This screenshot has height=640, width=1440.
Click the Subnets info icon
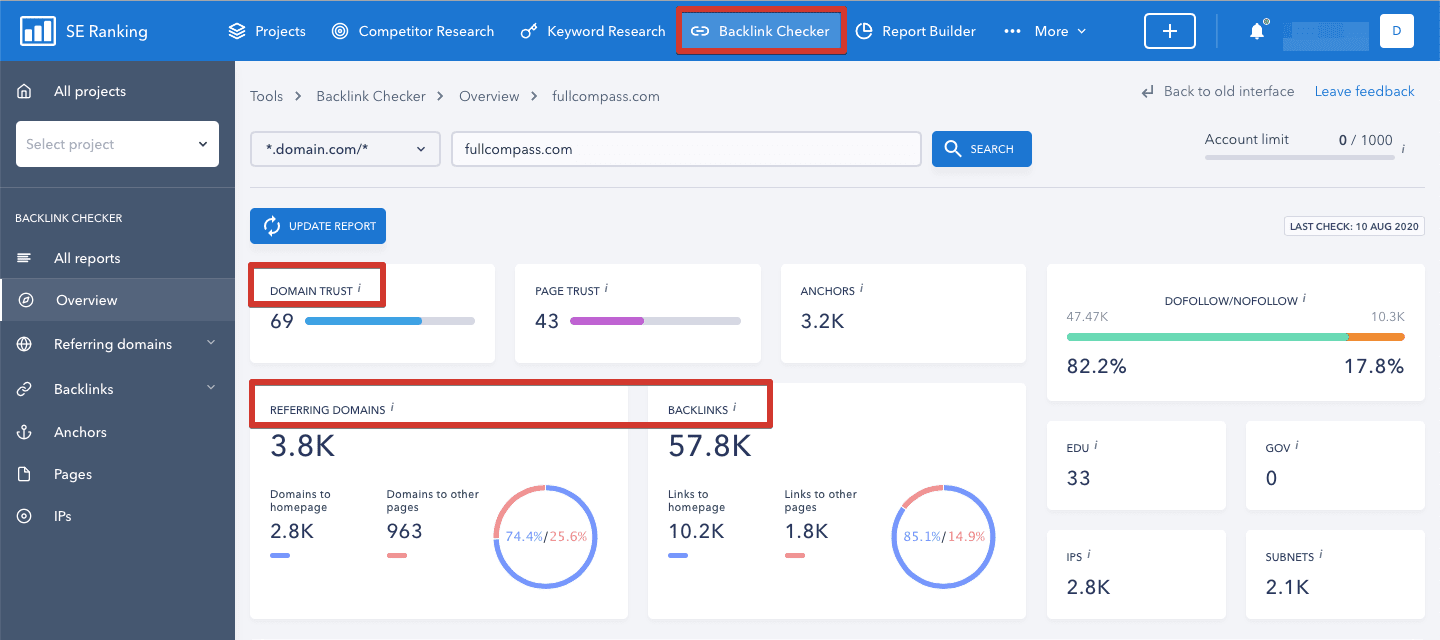click(x=1320, y=554)
